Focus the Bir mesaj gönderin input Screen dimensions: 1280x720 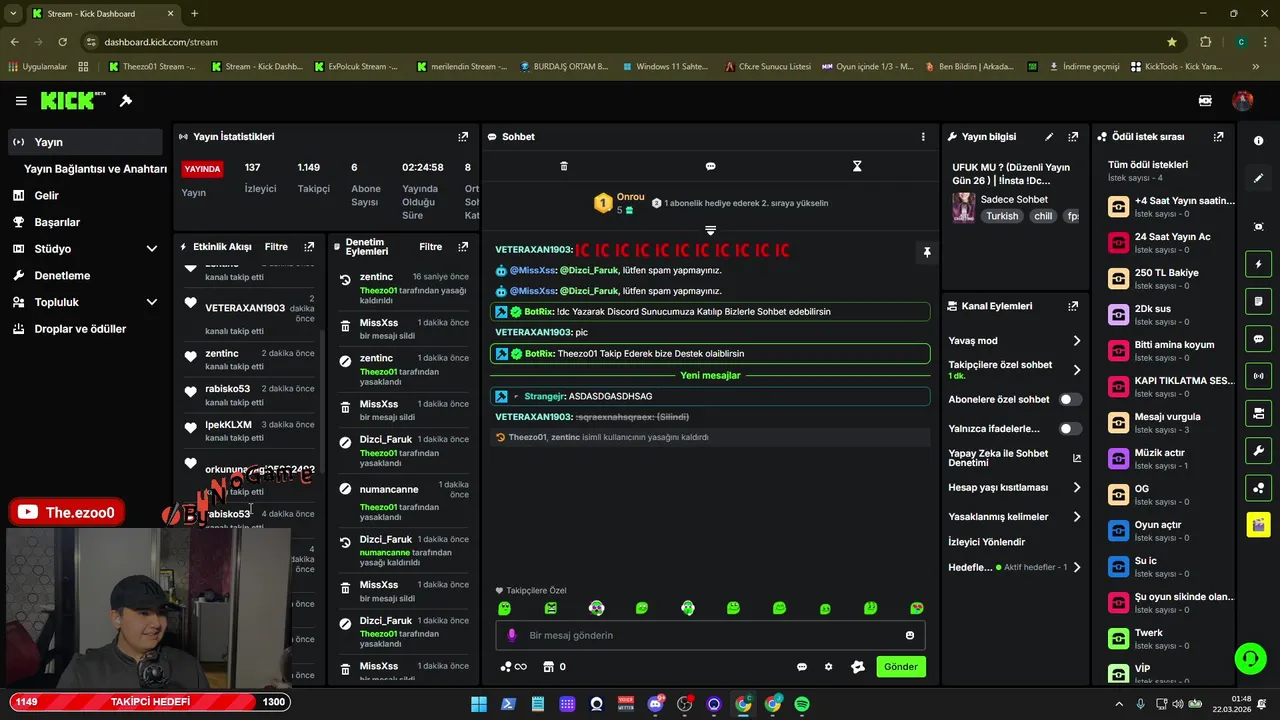pos(710,635)
